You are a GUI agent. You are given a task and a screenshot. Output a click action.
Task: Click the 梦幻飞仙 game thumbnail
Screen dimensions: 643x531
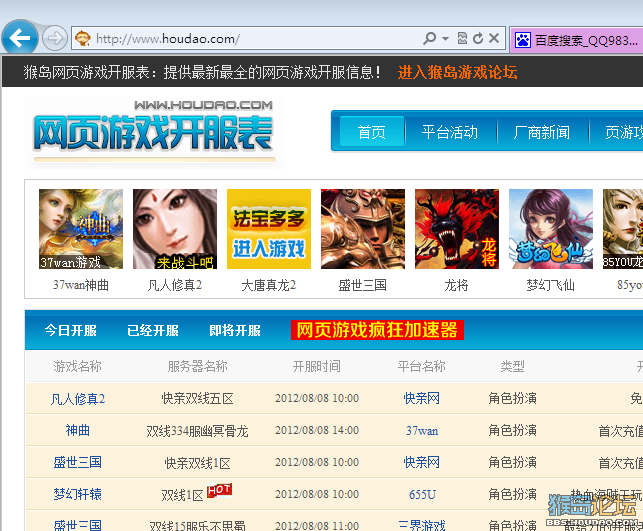tap(551, 229)
